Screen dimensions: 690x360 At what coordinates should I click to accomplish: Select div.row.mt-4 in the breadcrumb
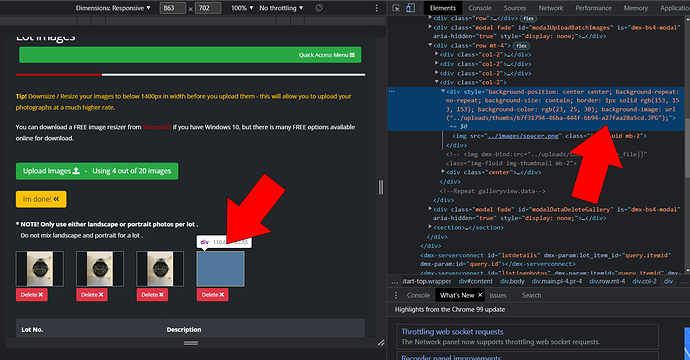pos(607,282)
